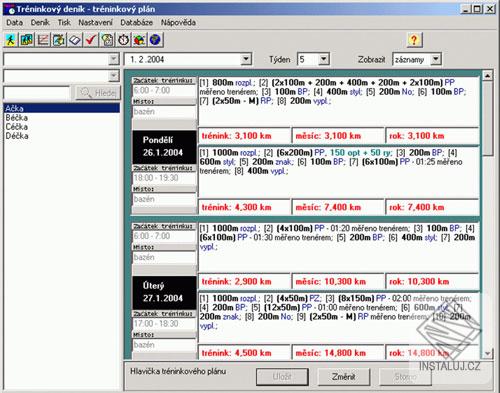This screenshot has width=500, height=393.
Task: Click the 'trénink: 2,900 km' cell
Action: pyautogui.click(x=245, y=282)
